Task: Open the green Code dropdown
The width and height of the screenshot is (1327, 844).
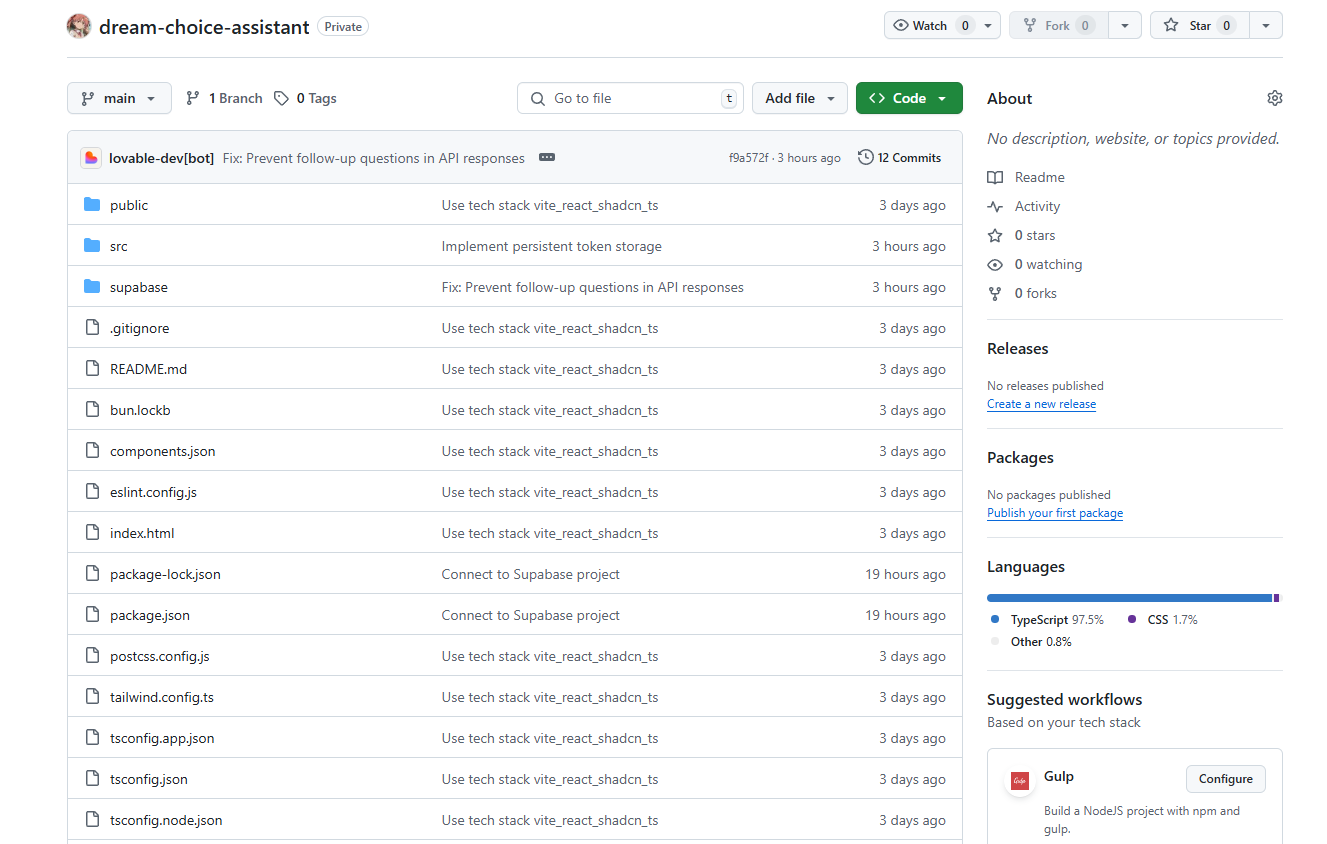Action: tap(909, 98)
